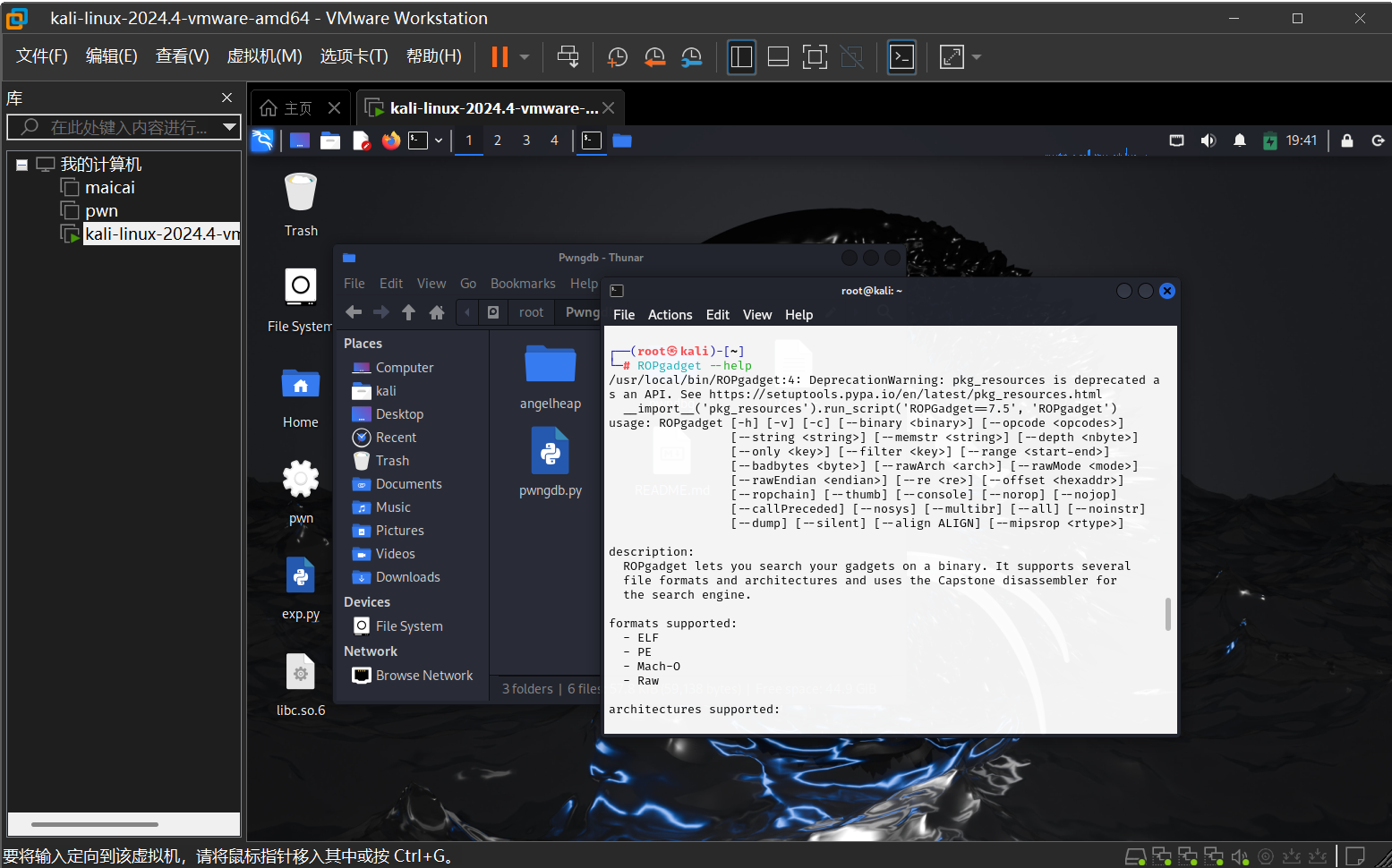1392x868 pixels.
Task: Open the Kali dragon applications menu
Action: coord(262,140)
